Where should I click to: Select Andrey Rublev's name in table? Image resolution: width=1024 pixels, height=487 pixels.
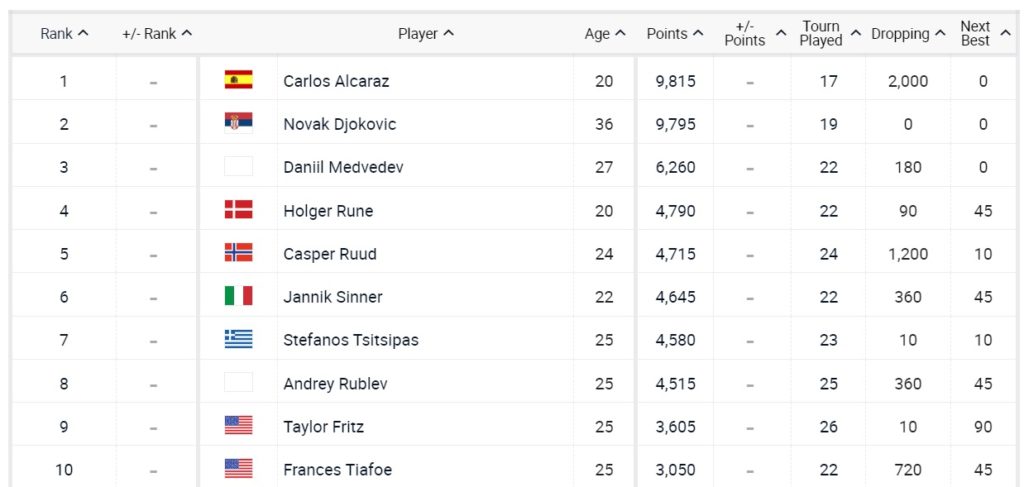tap(335, 383)
